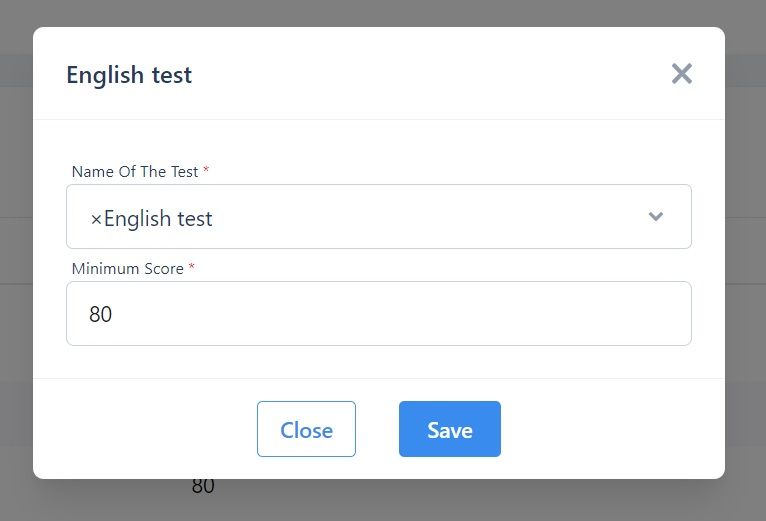
Task: Click the dimmed backdrop above the dialog
Action: 380,12
